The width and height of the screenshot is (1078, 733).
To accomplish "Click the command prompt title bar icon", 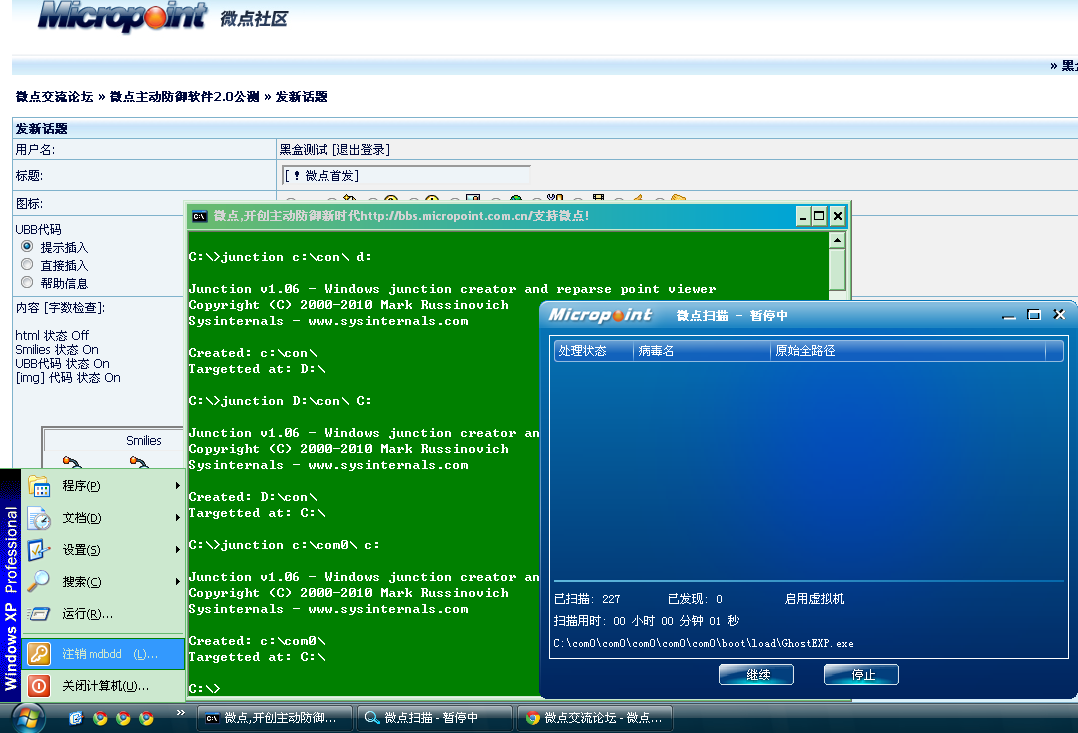I will point(199,217).
